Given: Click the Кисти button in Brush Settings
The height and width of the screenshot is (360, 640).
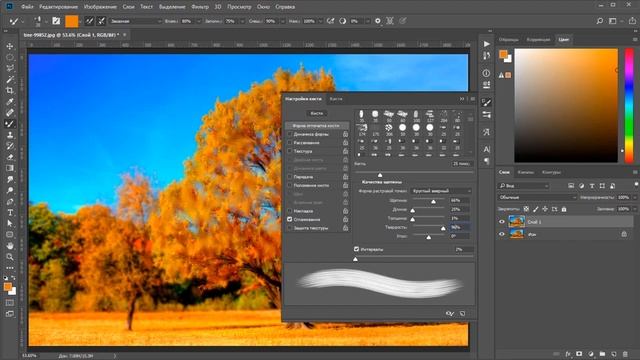Looking at the screenshot, I should click(x=316, y=113).
